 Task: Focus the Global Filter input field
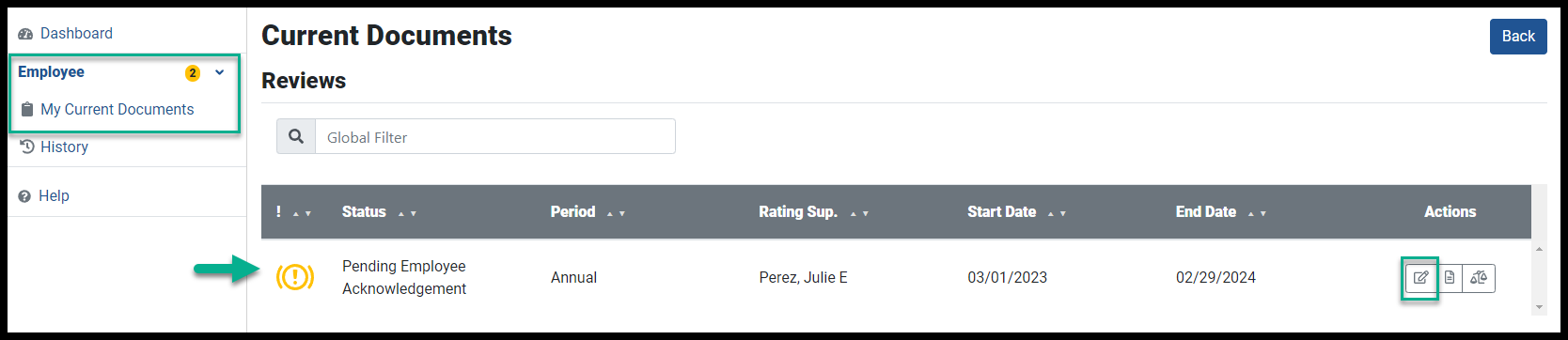[495, 136]
